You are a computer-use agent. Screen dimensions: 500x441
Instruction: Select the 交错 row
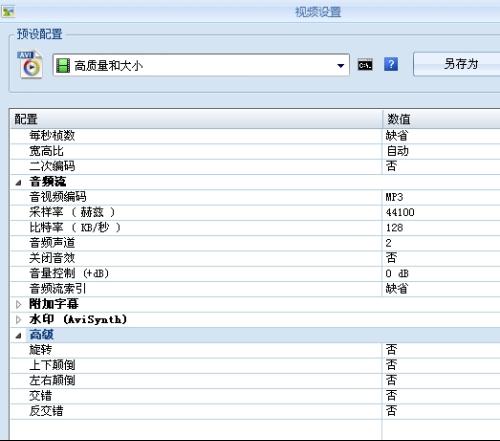255,396
